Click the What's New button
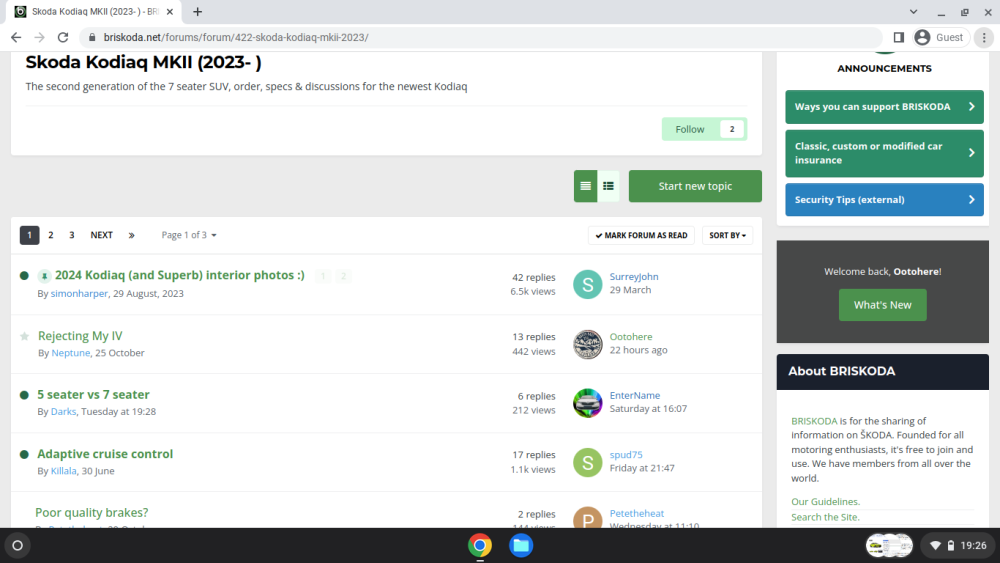The height and width of the screenshot is (563, 1000). 883,305
